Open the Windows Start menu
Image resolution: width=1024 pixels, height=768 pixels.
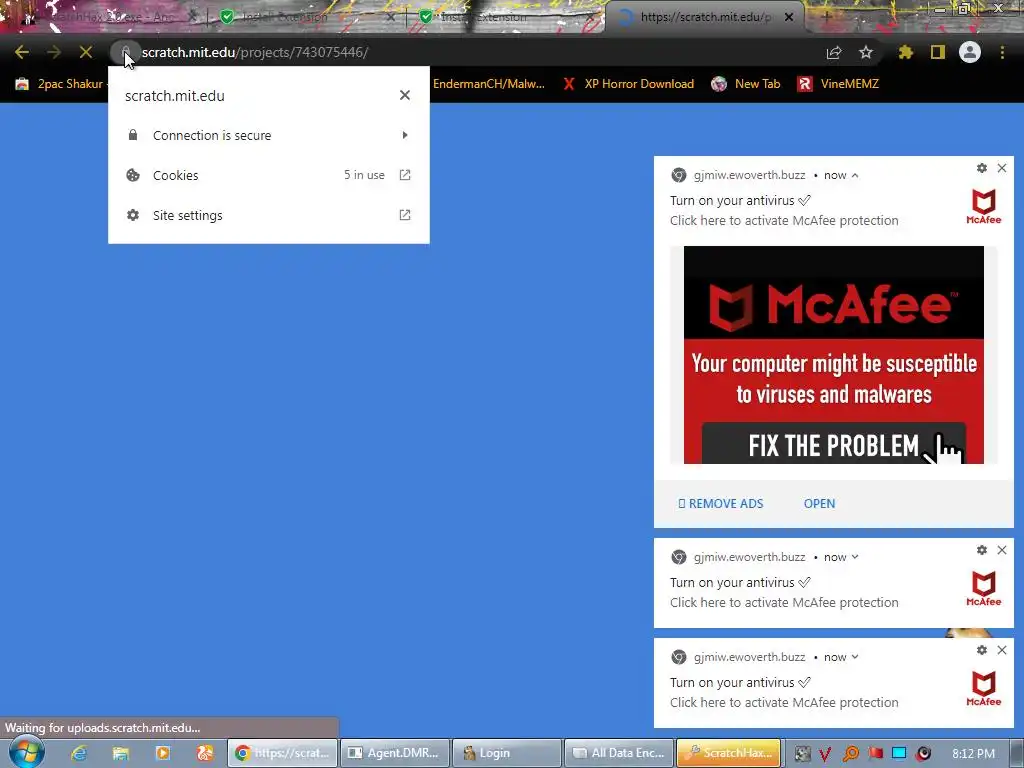26,752
